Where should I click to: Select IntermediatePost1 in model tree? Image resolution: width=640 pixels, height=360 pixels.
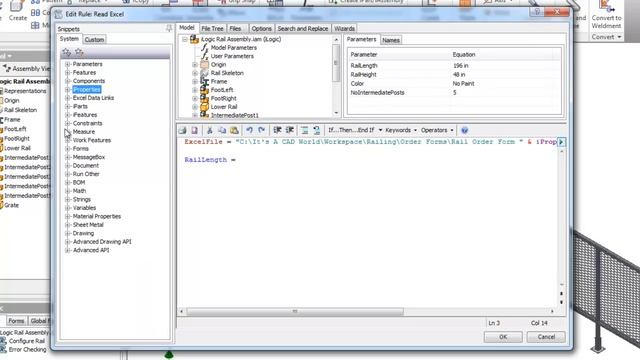[234, 116]
